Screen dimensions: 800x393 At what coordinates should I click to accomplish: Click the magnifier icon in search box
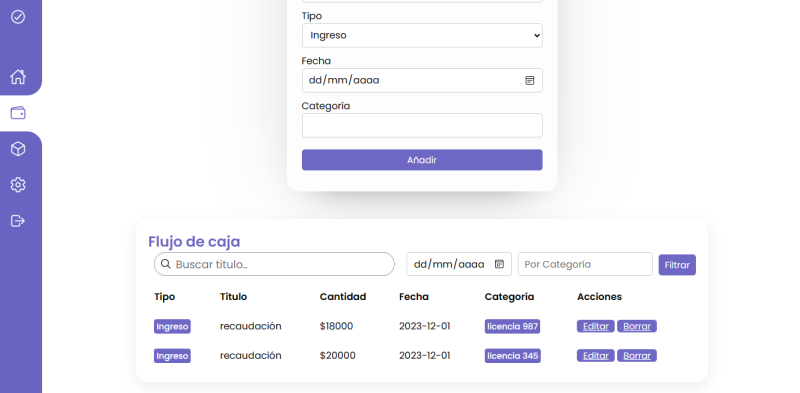[x=165, y=264]
